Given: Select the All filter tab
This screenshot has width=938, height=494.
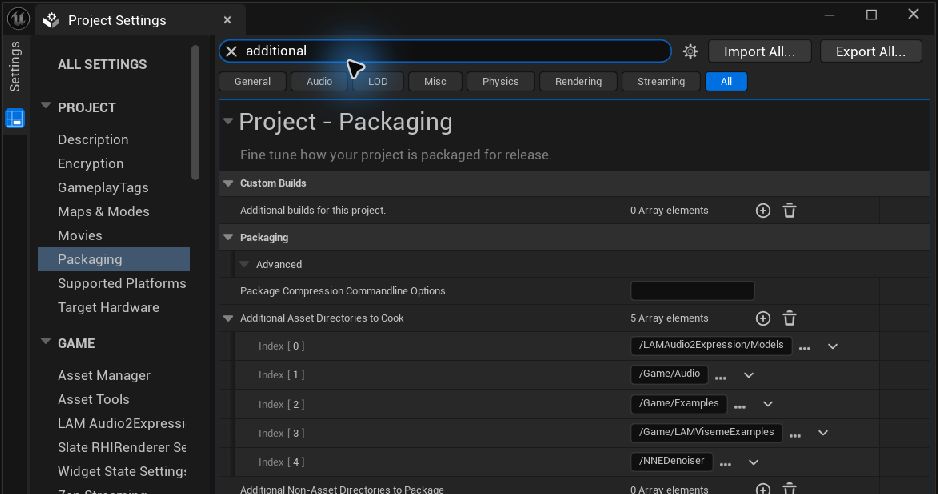Looking at the screenshot, I should tap(726, 81).
